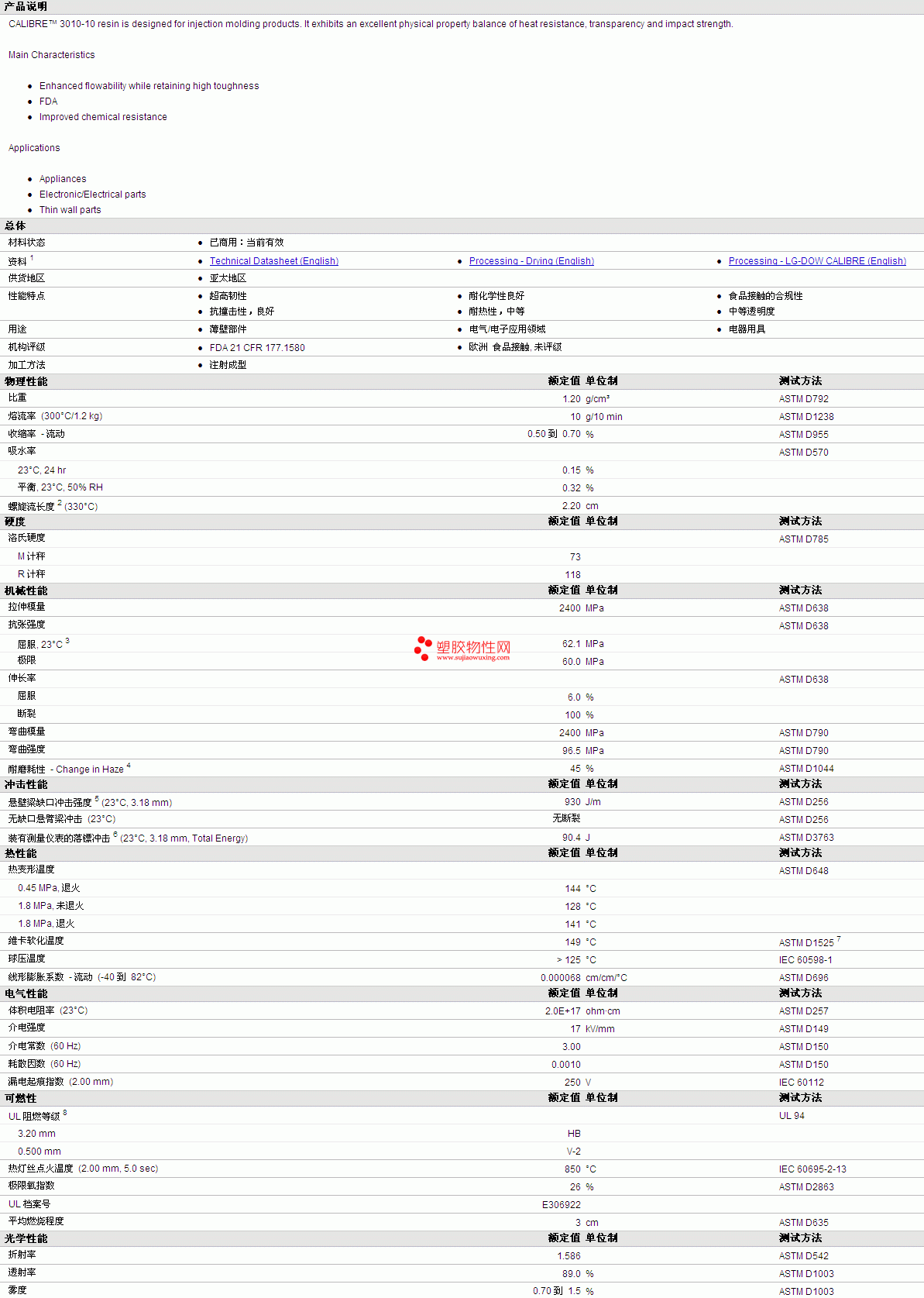Image resolution: width=924 pixels, height=1298 pixels.
Task: Select the '62.1' yield strength value
Action: tap(572, 644)
